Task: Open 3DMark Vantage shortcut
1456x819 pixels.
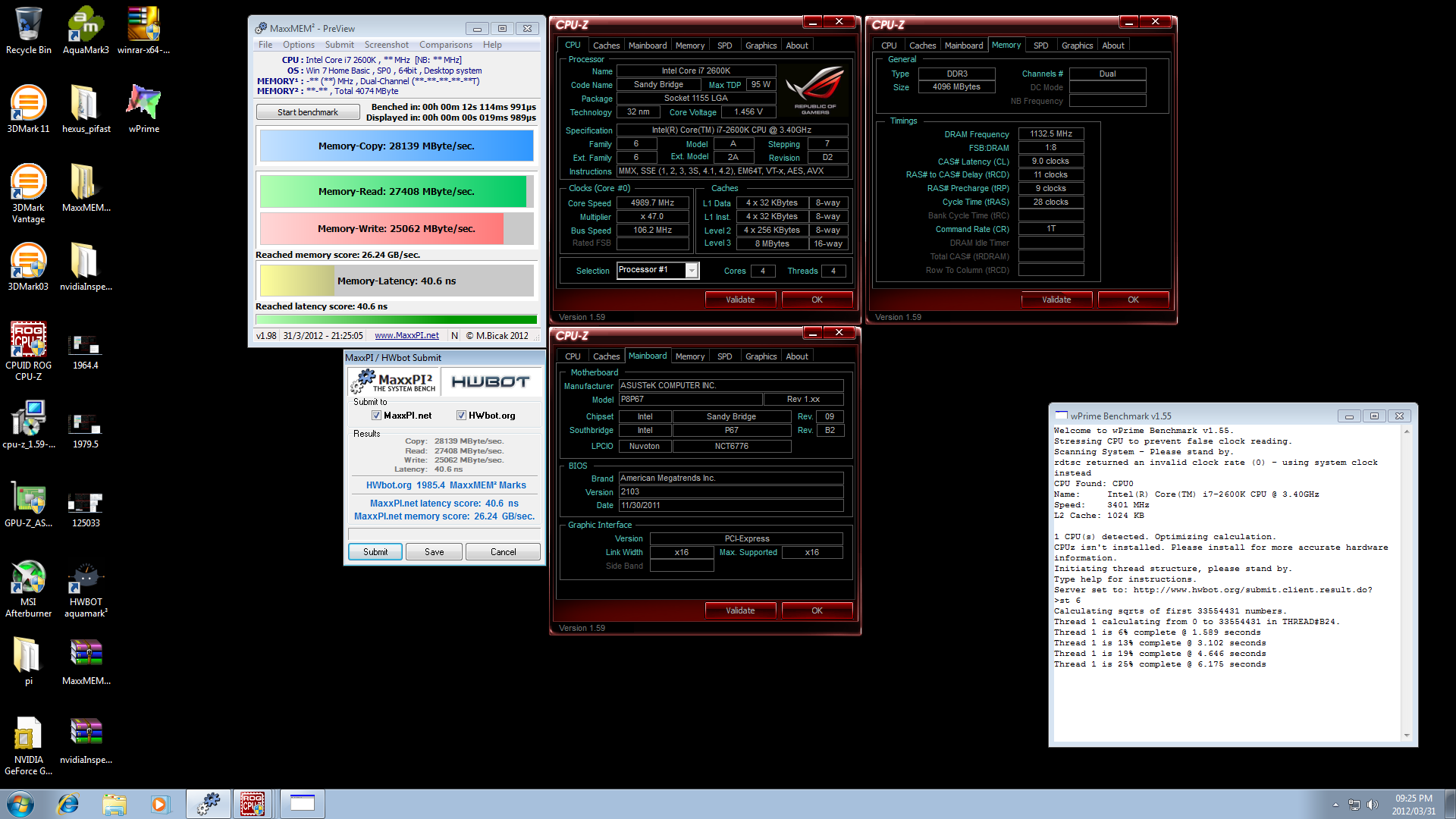Action: click(28, 193)
